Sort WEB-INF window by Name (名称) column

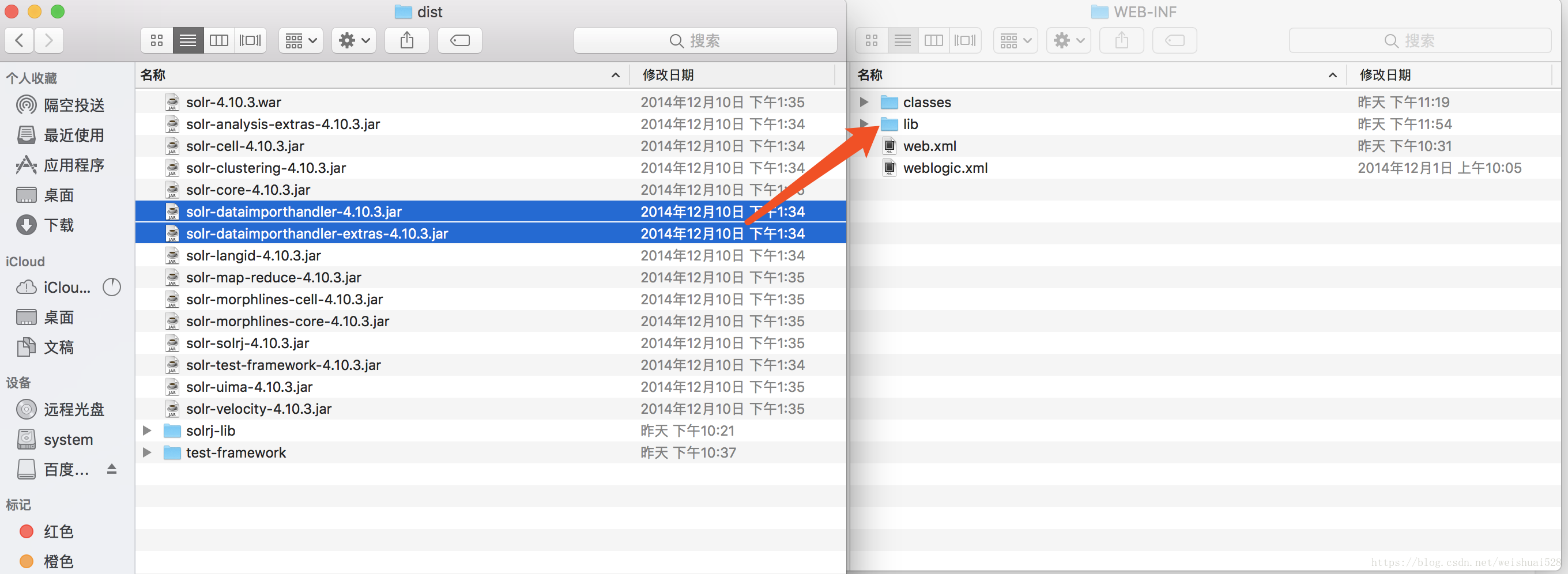coord(1099,75)
